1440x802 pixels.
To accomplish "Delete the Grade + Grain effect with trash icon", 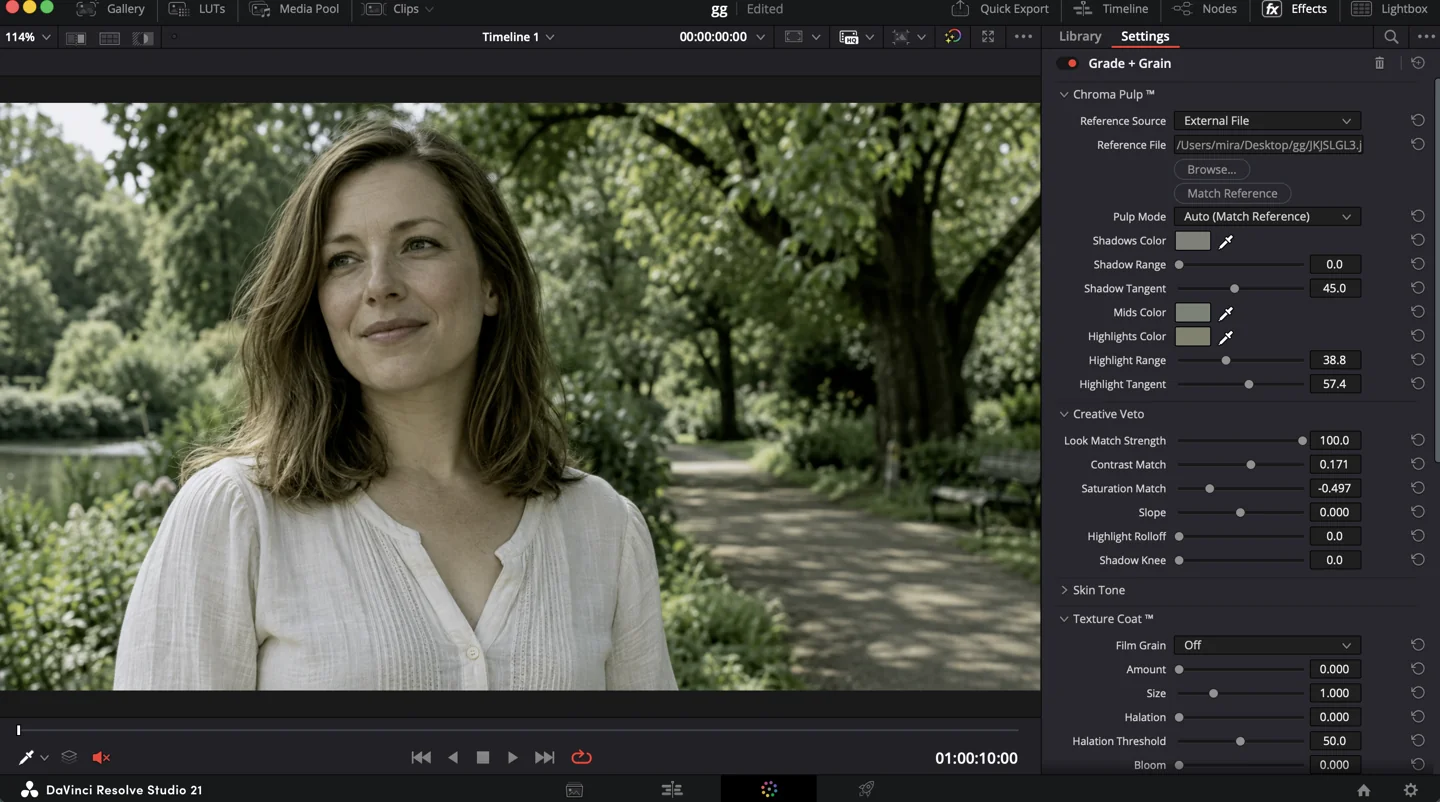I will click(x=1380, y=63).
